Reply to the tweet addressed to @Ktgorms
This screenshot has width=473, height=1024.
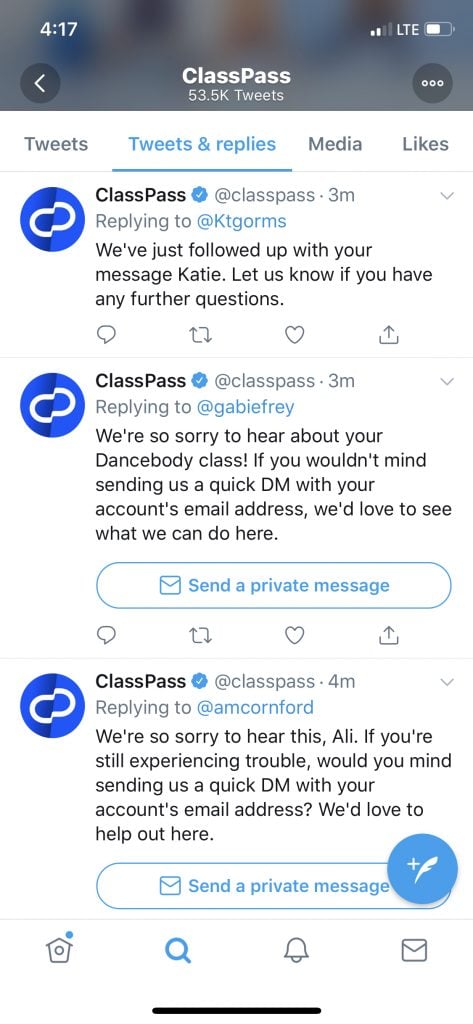coord(106,335)
